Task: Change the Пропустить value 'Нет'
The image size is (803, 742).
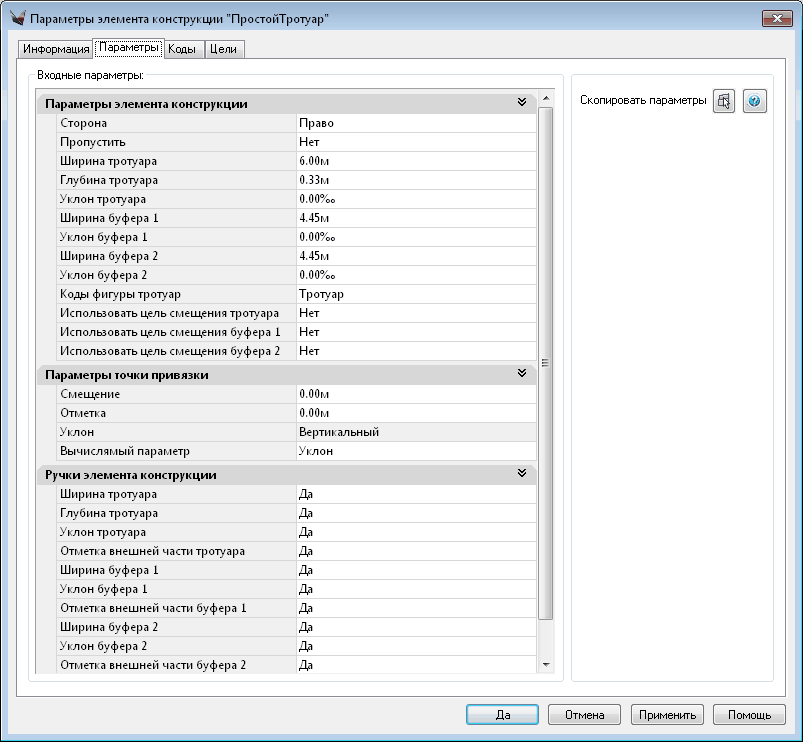Action: [x=414, y=142]
